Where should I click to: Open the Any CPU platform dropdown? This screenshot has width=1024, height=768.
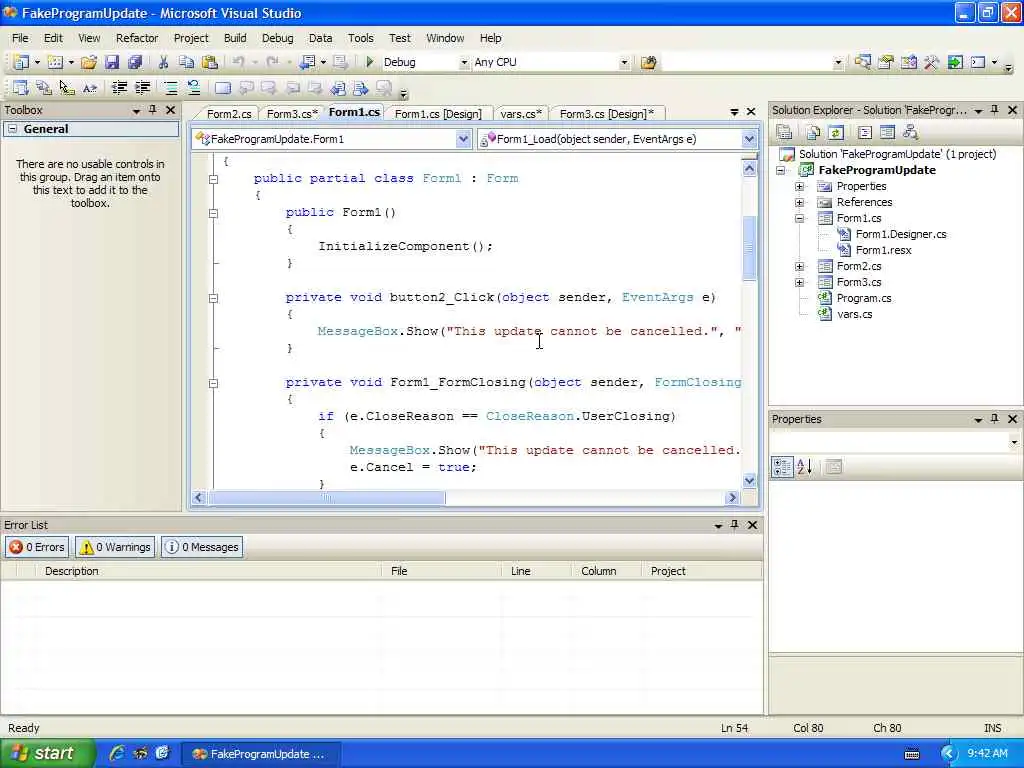624,62
